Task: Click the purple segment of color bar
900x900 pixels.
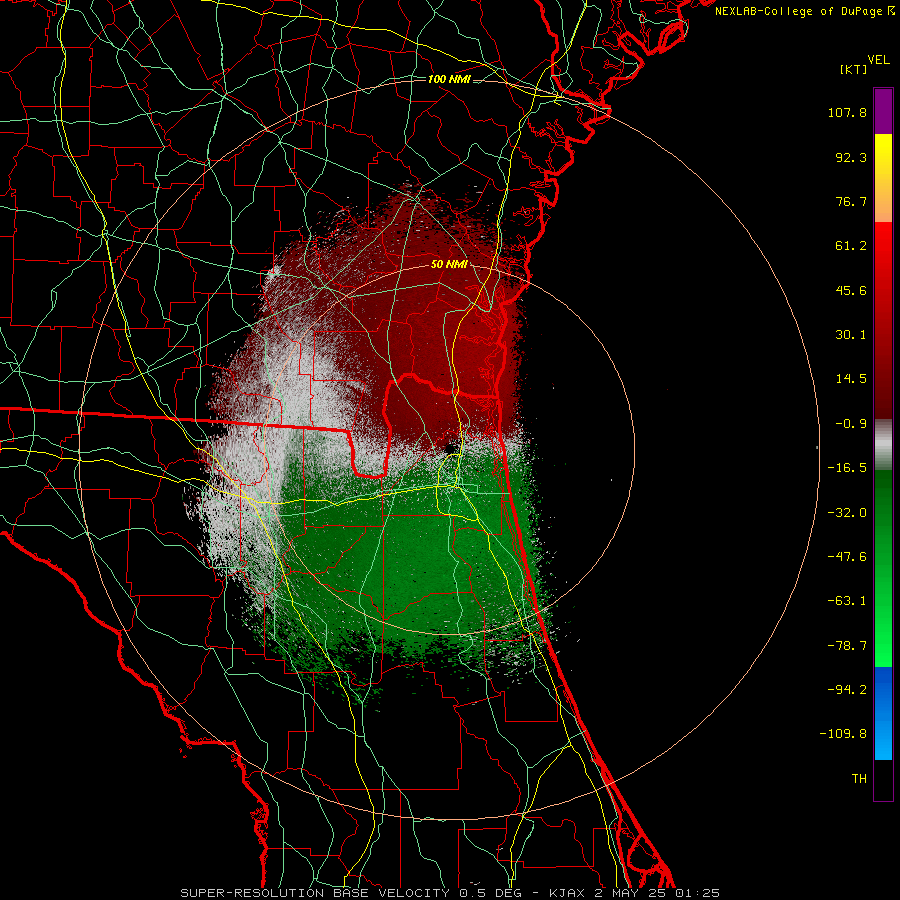Action: click(x=883, y=111)
